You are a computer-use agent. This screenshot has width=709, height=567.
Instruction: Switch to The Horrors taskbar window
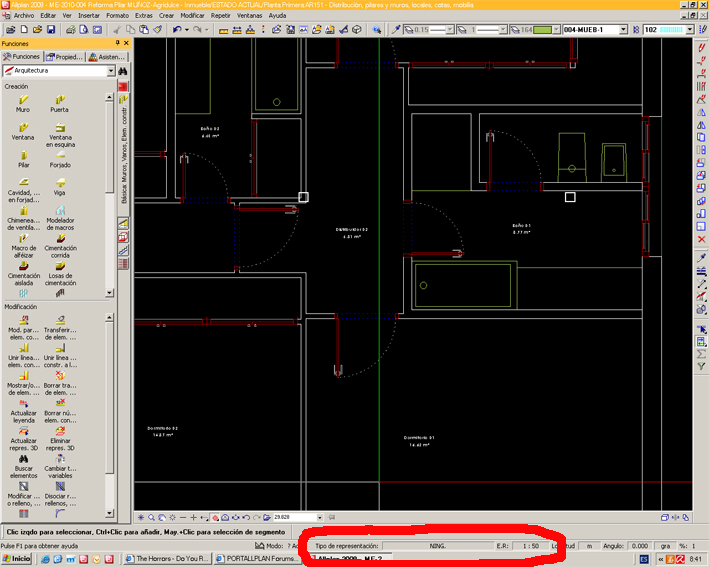pos(167,559)
